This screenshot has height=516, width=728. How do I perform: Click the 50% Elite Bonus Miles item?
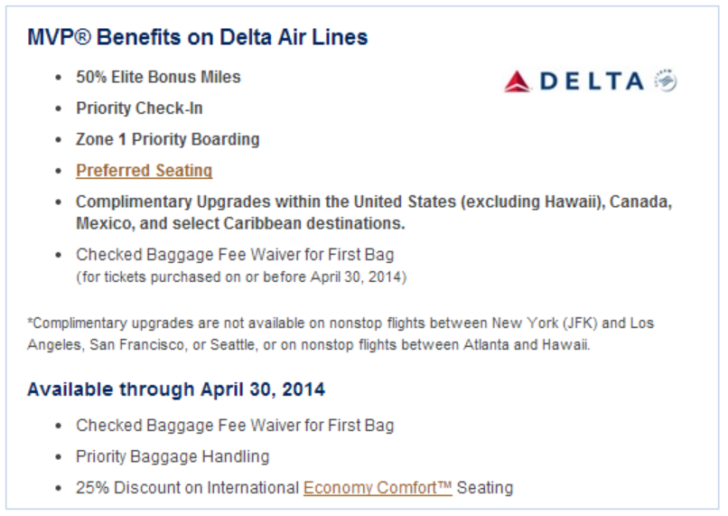pyautogui.click(x=158, y=77)
